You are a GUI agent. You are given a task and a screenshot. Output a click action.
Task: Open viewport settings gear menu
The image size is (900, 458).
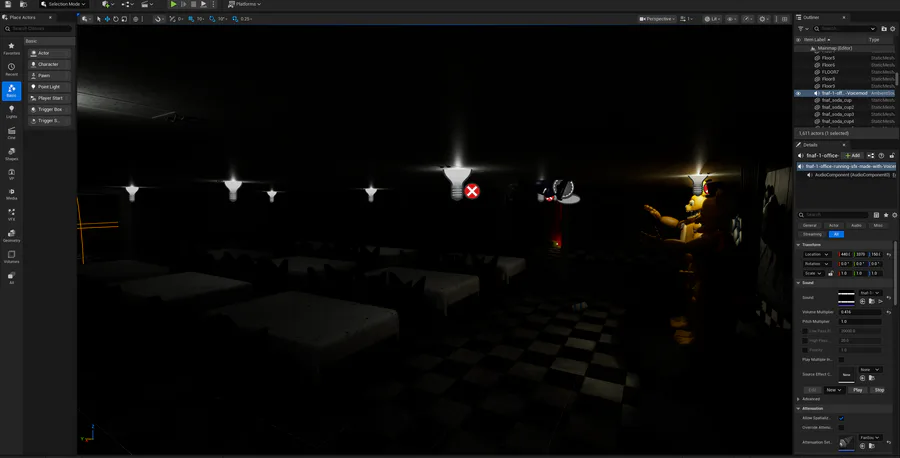click(763, 19)
